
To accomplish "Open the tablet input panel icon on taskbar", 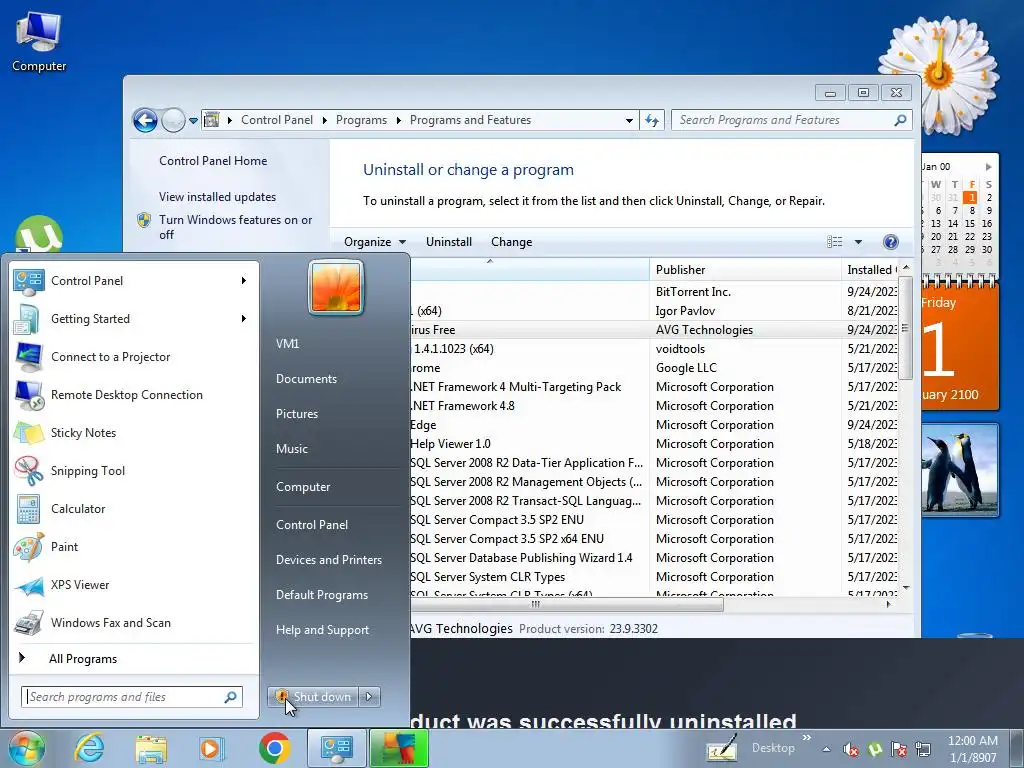I will click(x=722, y=748).
